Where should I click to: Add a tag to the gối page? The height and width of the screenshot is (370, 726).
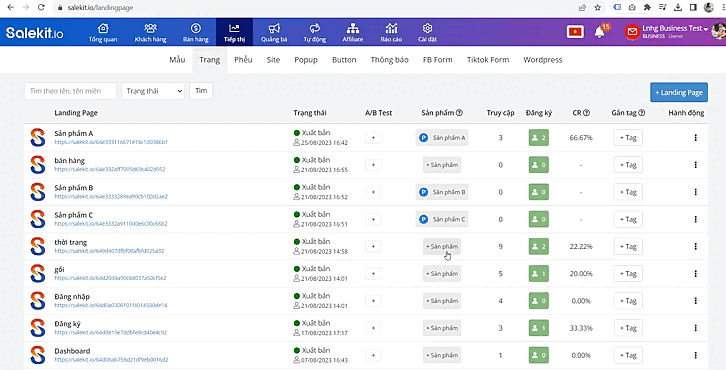click(x=628, y=274)
